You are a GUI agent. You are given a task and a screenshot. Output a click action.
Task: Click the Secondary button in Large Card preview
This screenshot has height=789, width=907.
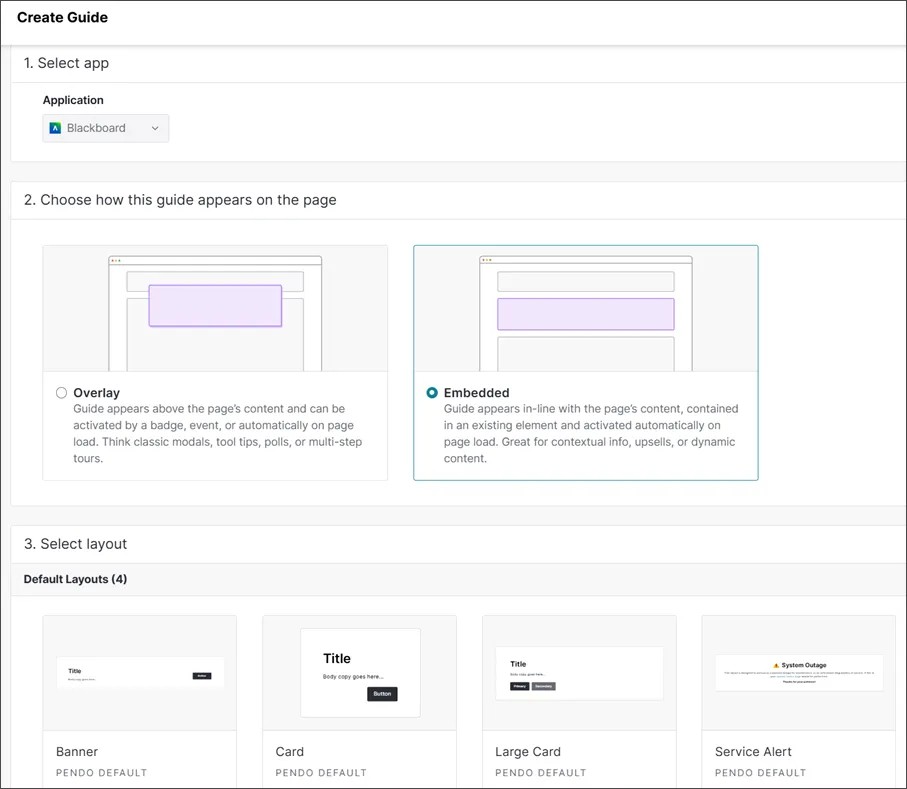pos(544,686)
